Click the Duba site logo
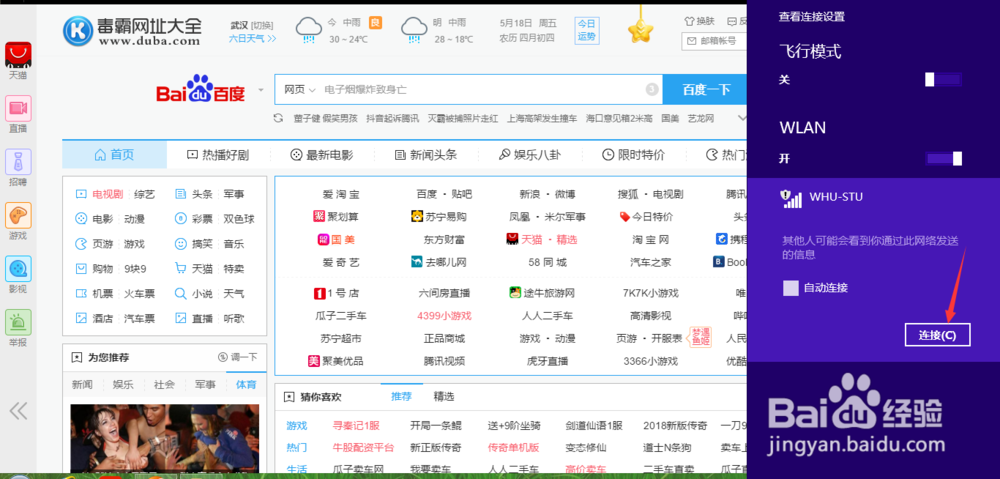This screenshot has width=1000, height=479. (132, 31)
